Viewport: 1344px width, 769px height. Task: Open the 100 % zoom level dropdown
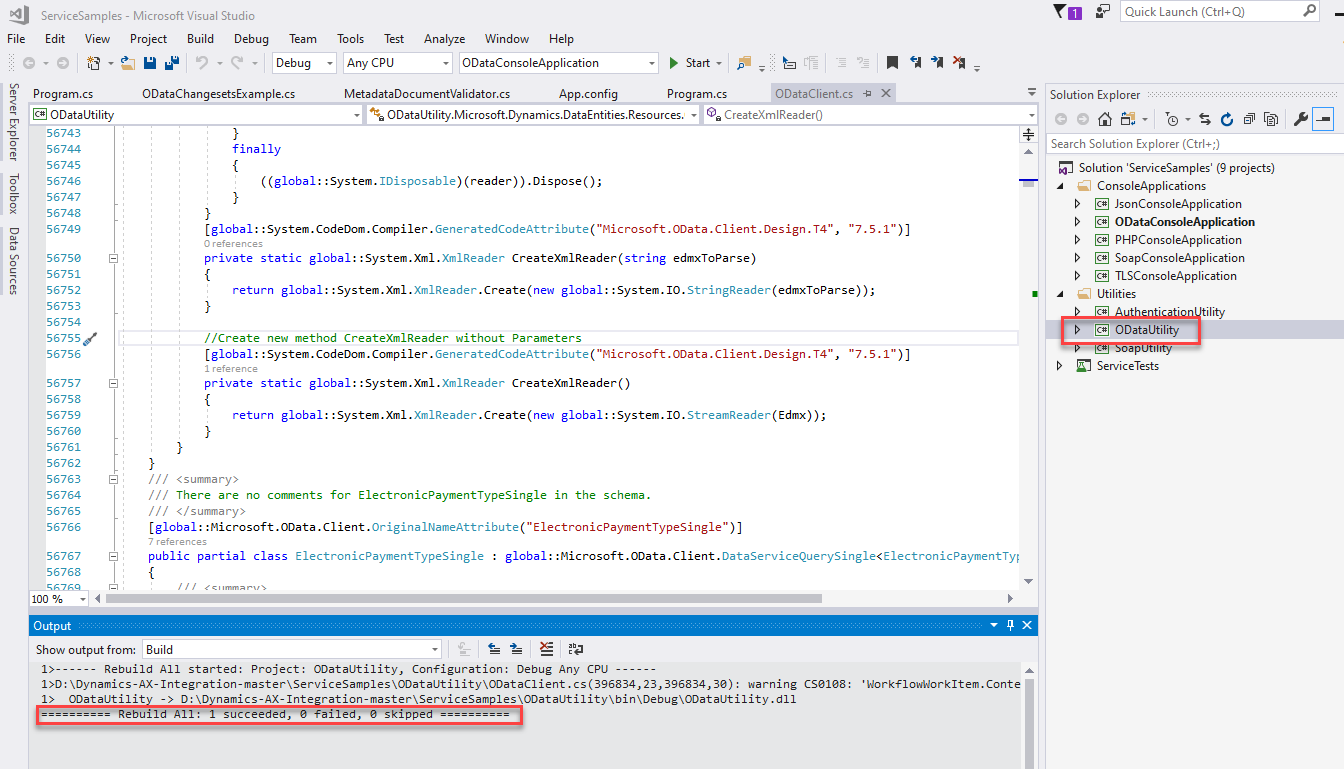point(59,599)
